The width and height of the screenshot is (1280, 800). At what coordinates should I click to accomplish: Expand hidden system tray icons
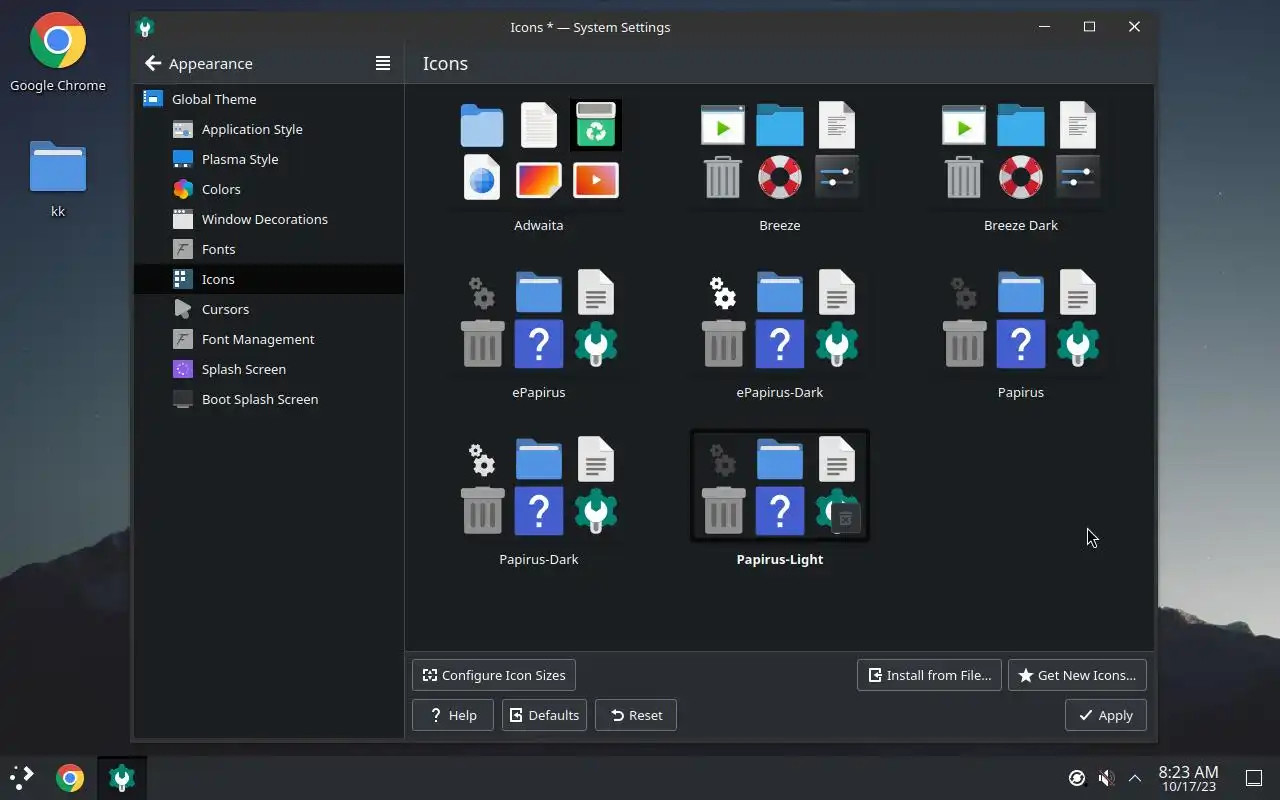(1135, 778)
